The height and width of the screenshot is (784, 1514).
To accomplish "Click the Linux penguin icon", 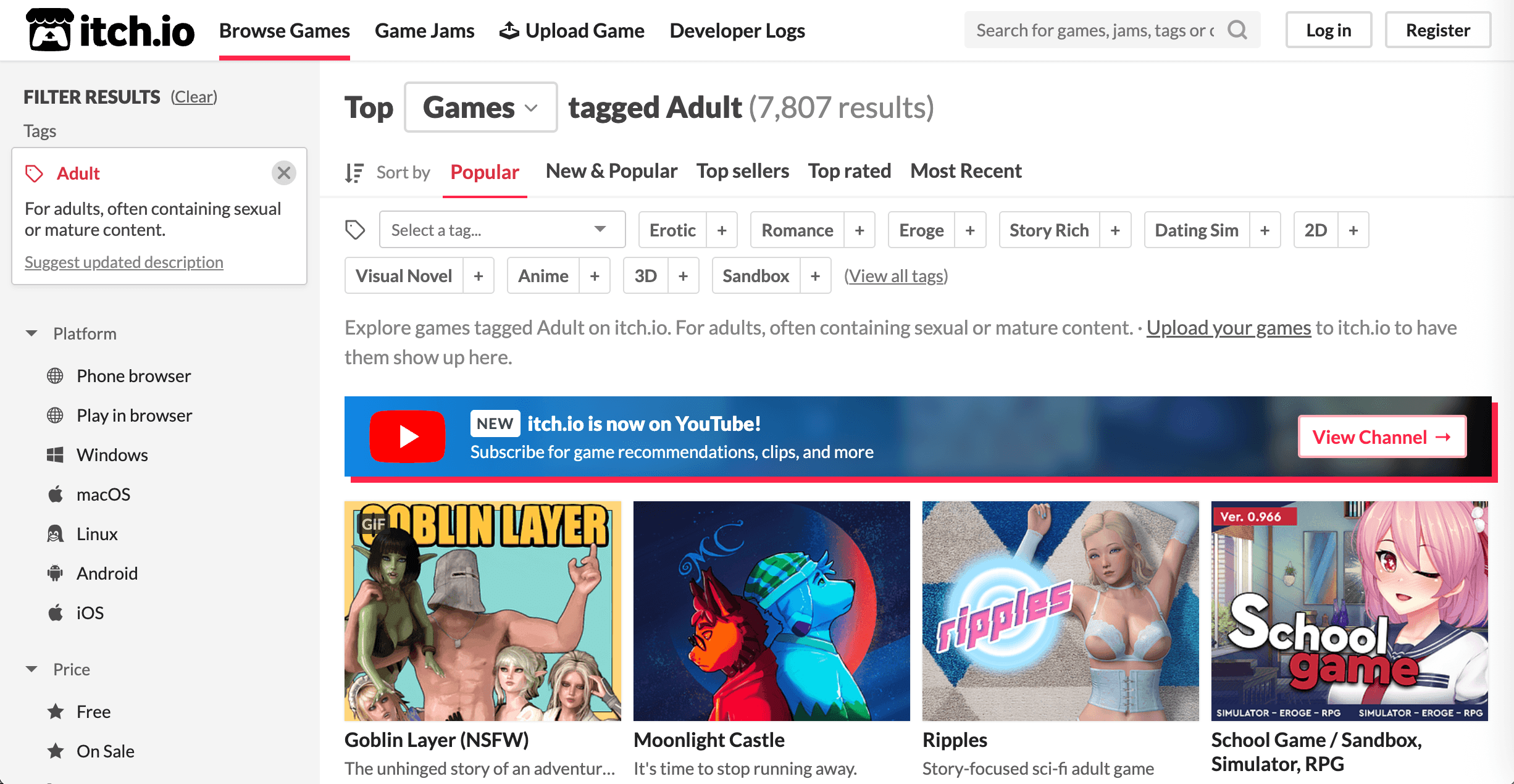I will click(55, 533).
